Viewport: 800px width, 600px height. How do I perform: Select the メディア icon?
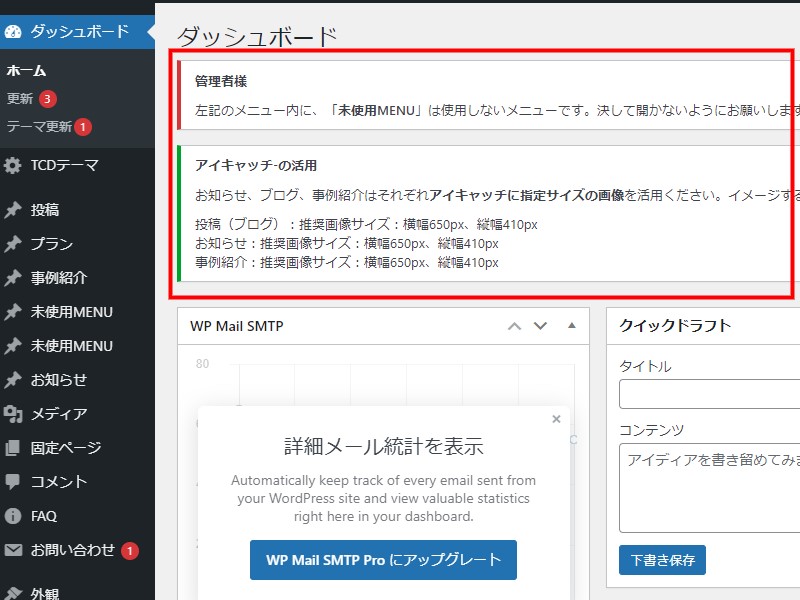click(14, 415)
